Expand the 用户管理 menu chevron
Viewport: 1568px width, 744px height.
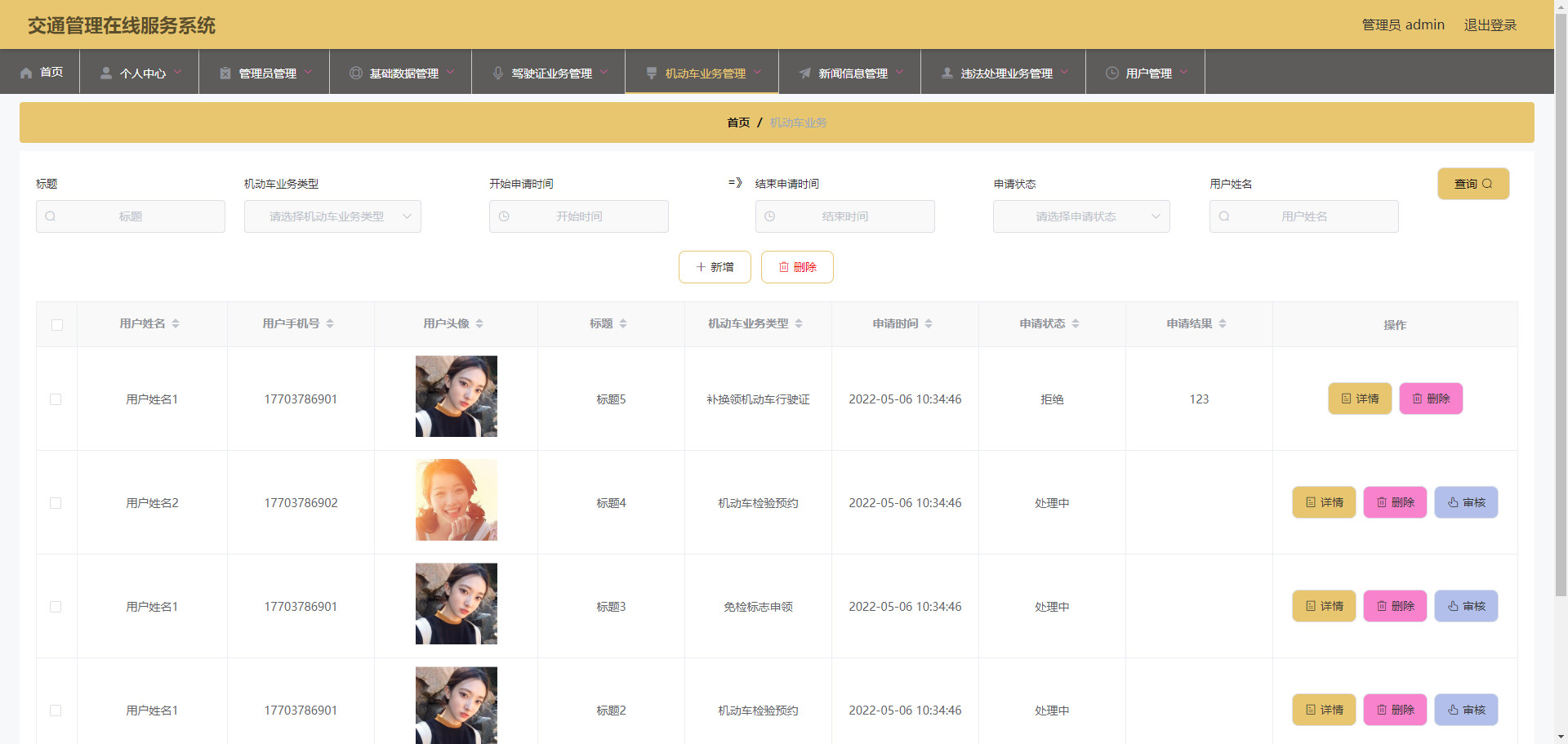[1183, 72]
